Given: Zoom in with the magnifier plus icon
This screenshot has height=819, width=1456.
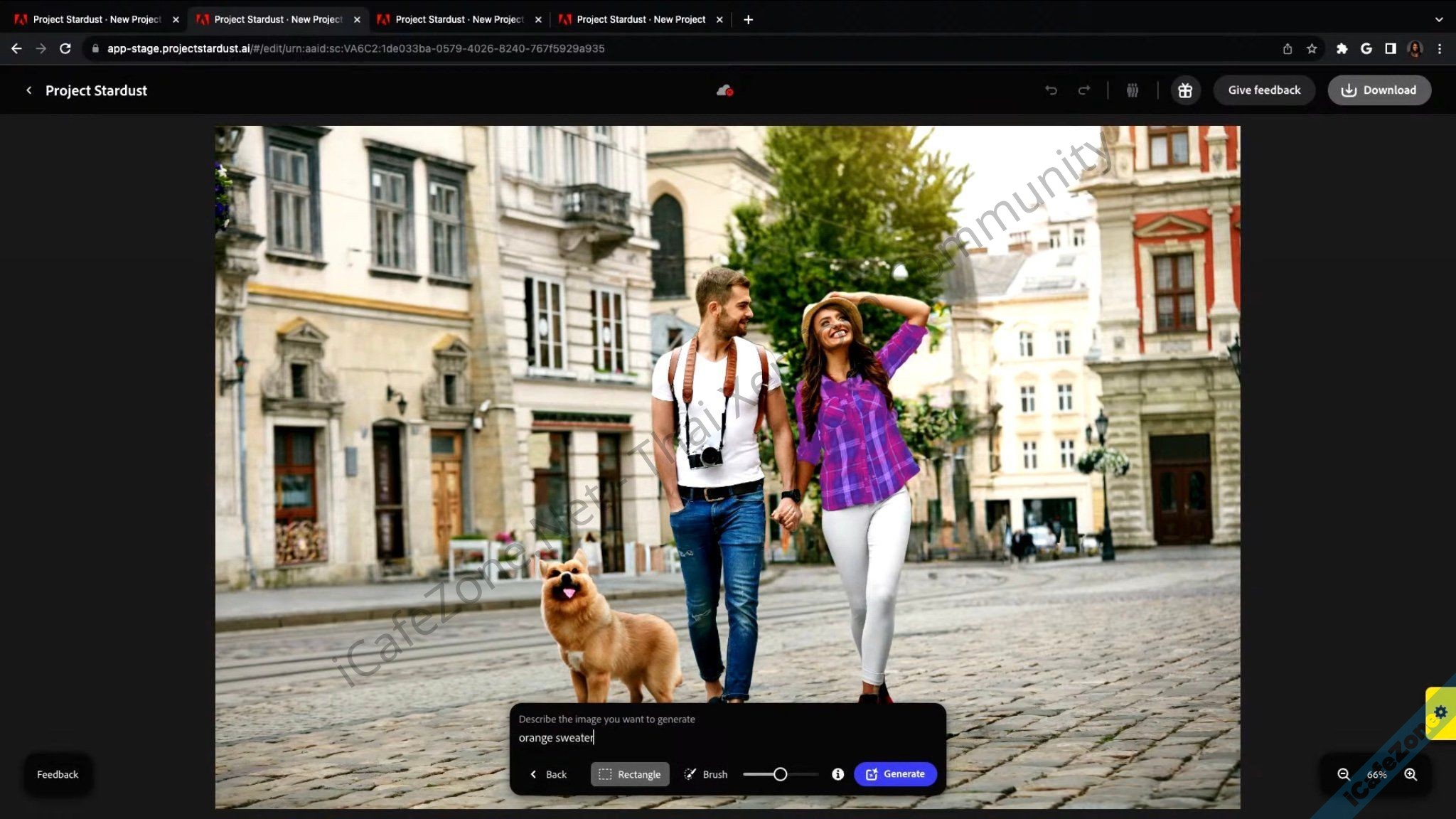Looking at the screenshot, I should coord(1410,774).
